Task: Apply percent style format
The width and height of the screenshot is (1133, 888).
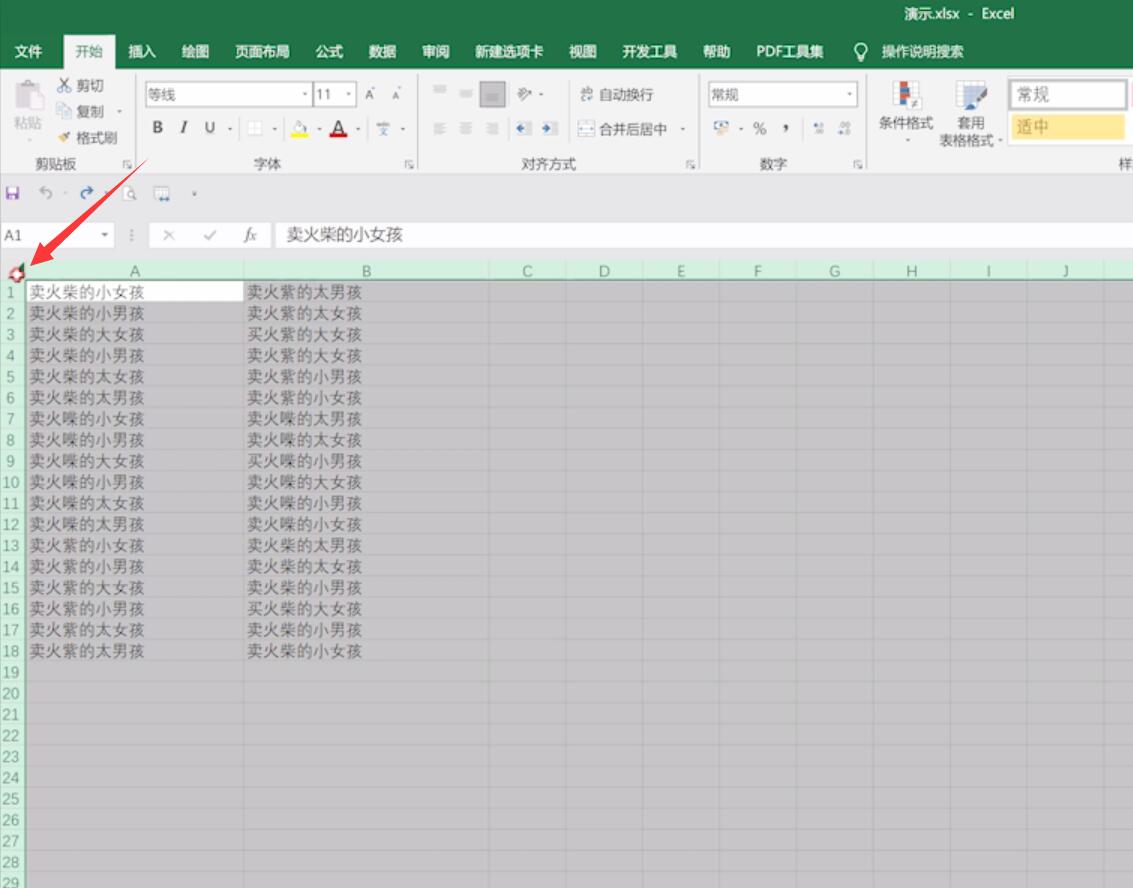Action: coord(759,128)
